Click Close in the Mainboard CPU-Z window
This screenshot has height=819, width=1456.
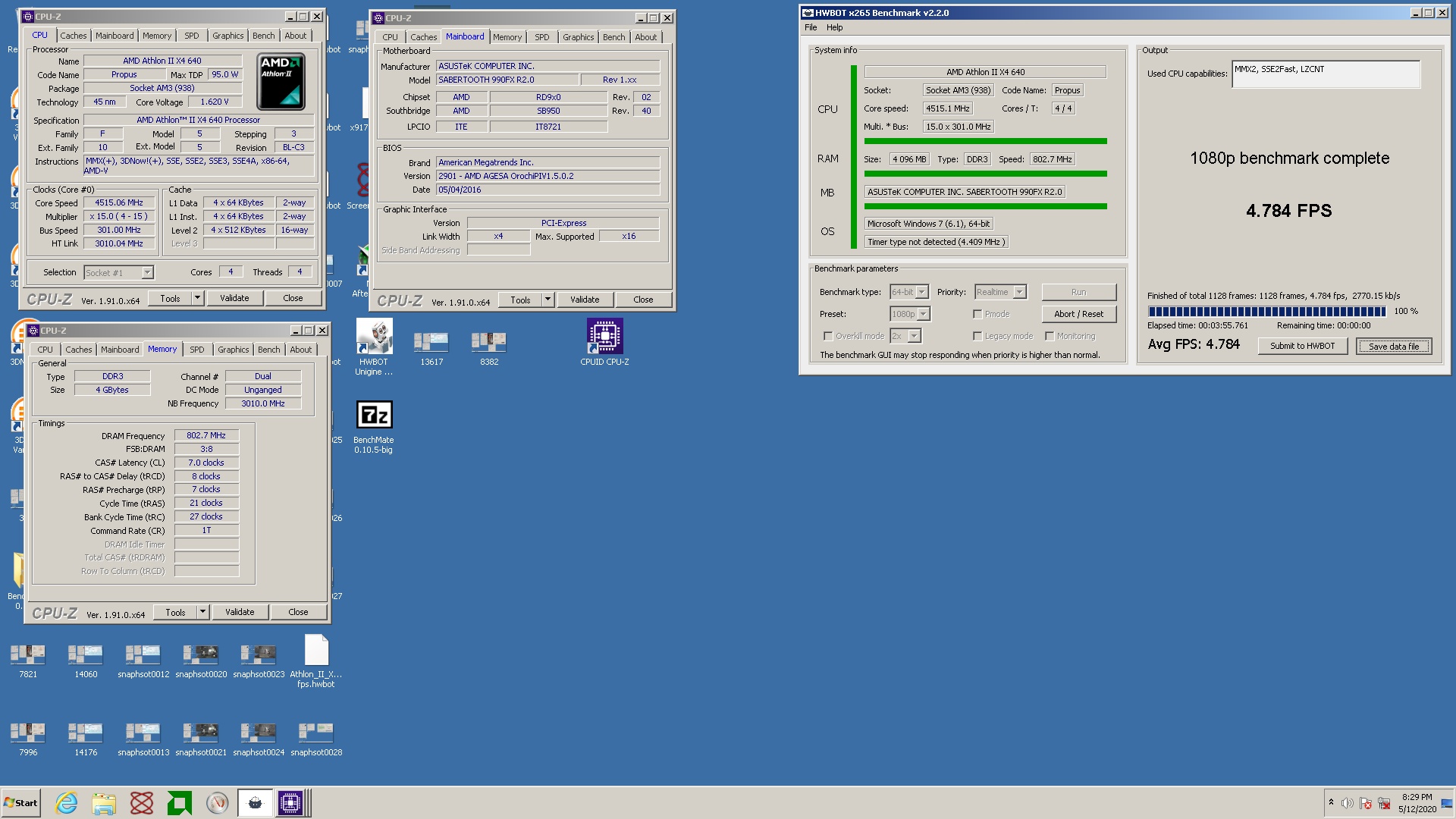(643, 300)
